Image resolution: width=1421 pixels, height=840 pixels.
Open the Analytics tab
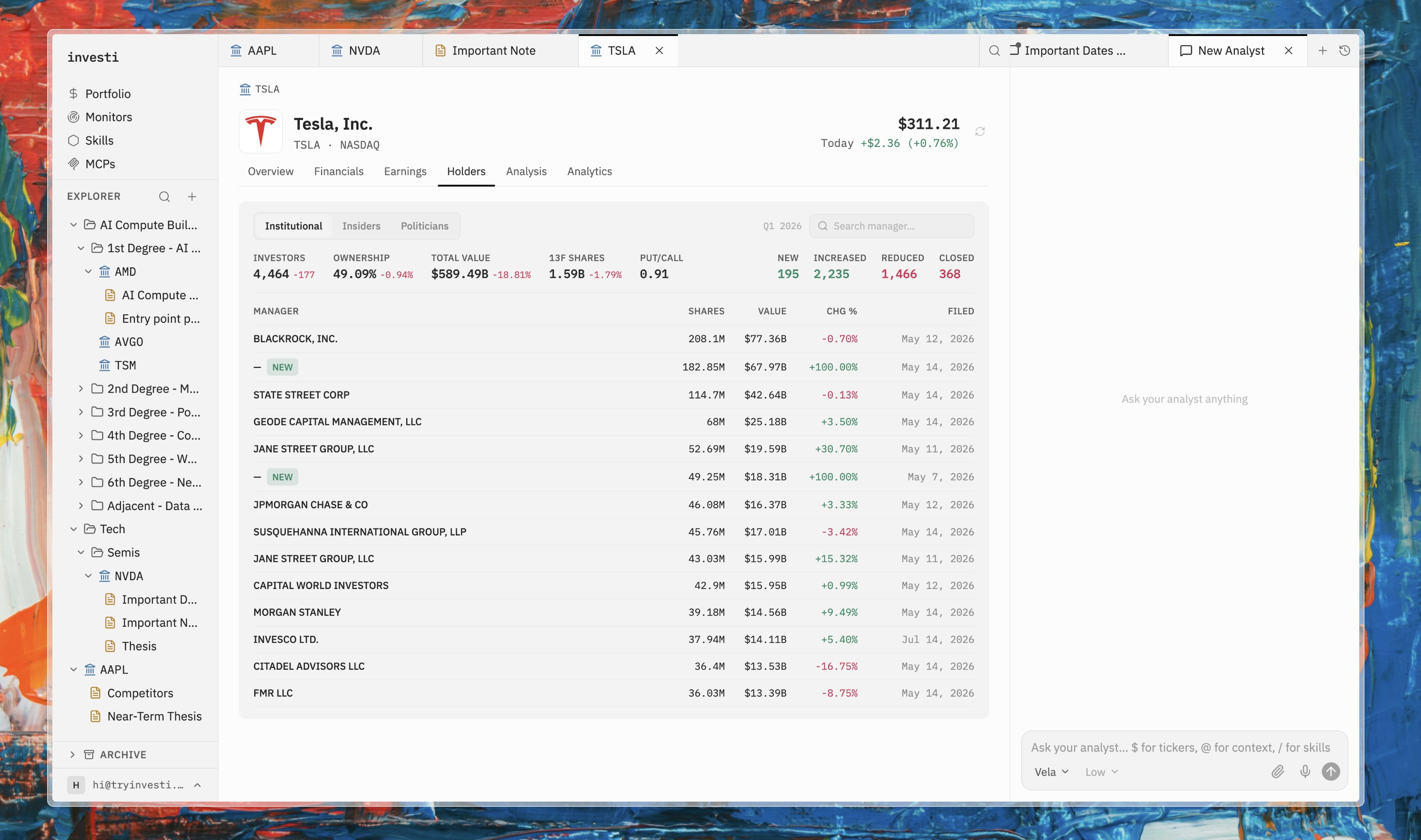tap(590, 171)
